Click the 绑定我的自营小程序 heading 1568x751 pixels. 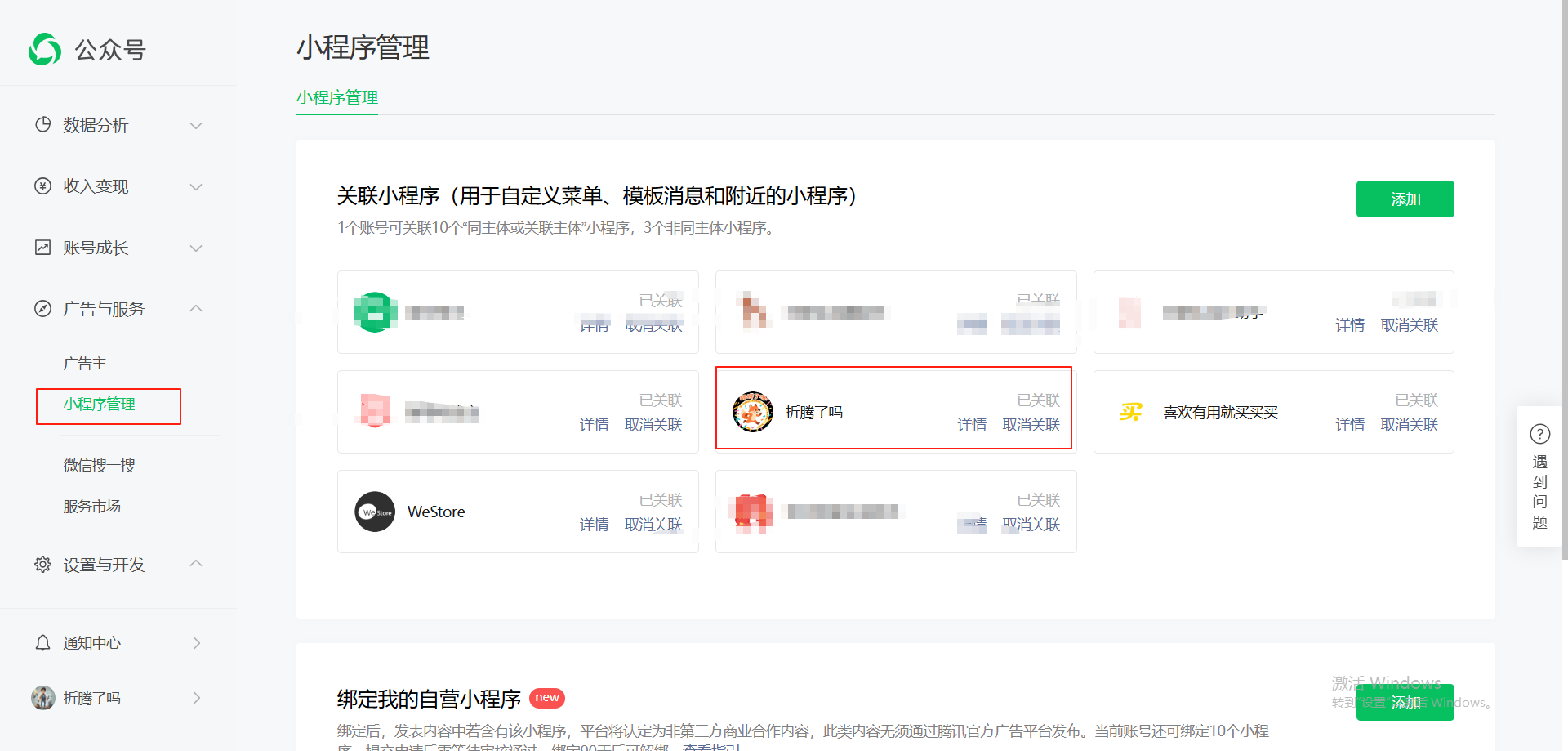pyautogui.click(x=429, y=699)
